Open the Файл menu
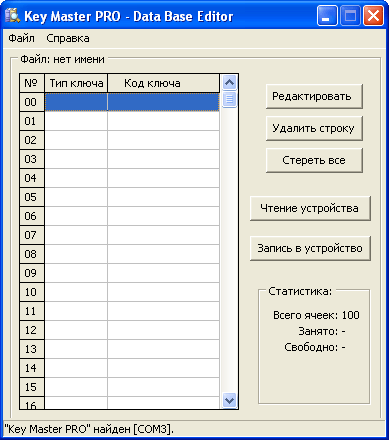Viewport: 389px width, 440px height. click(x=21, y=38)
